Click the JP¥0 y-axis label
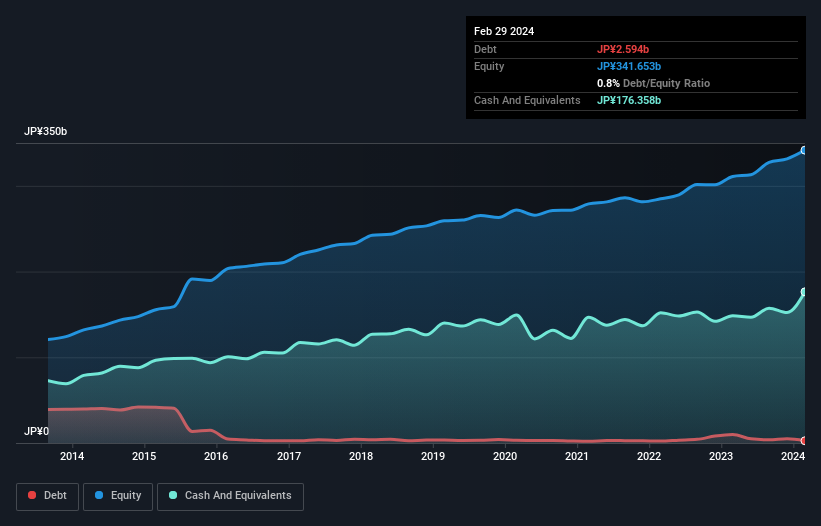This screenshot has height=526, width=821. (x=36, y=432)
